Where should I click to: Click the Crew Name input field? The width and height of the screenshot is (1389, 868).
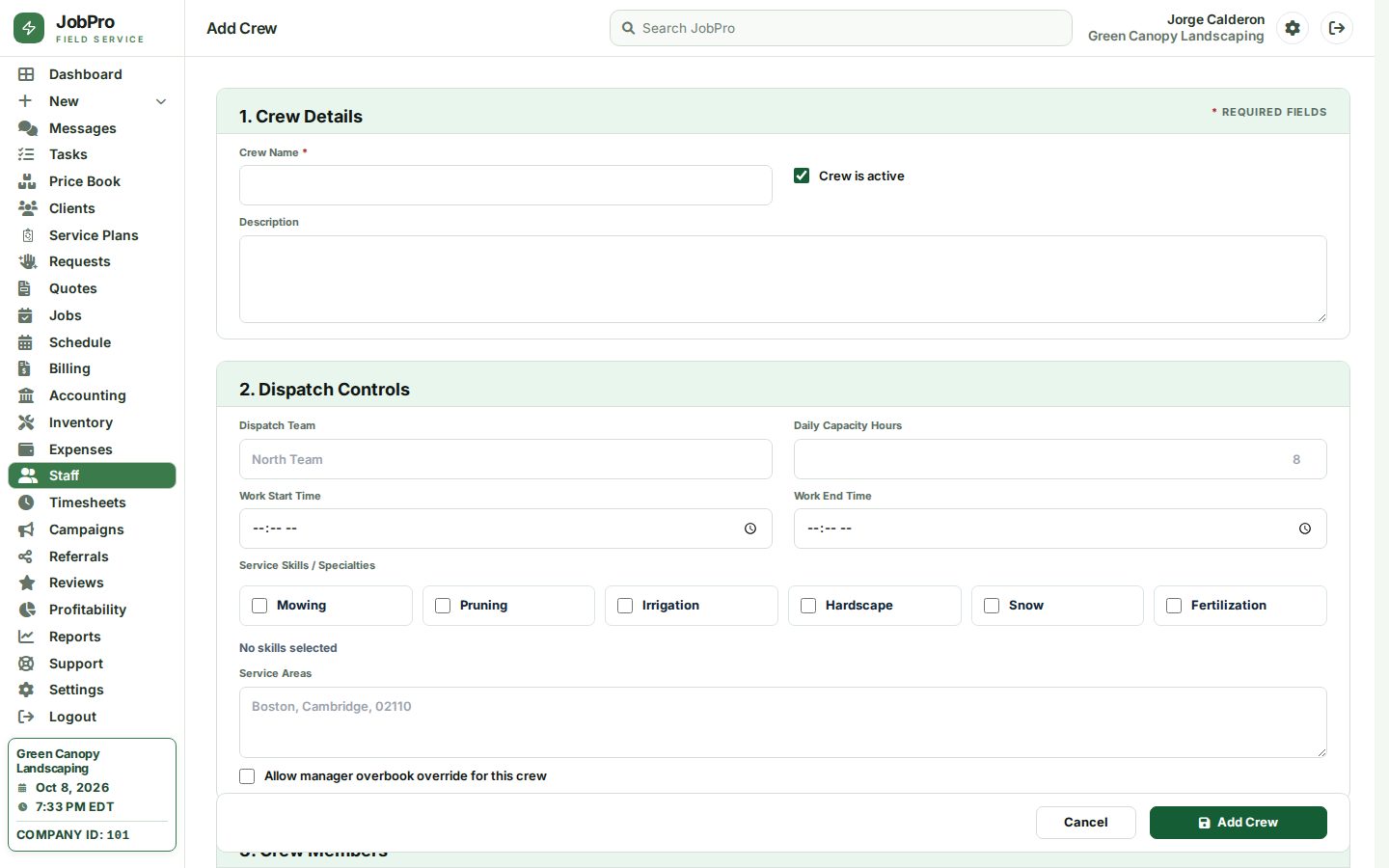(x=505, y=185)
